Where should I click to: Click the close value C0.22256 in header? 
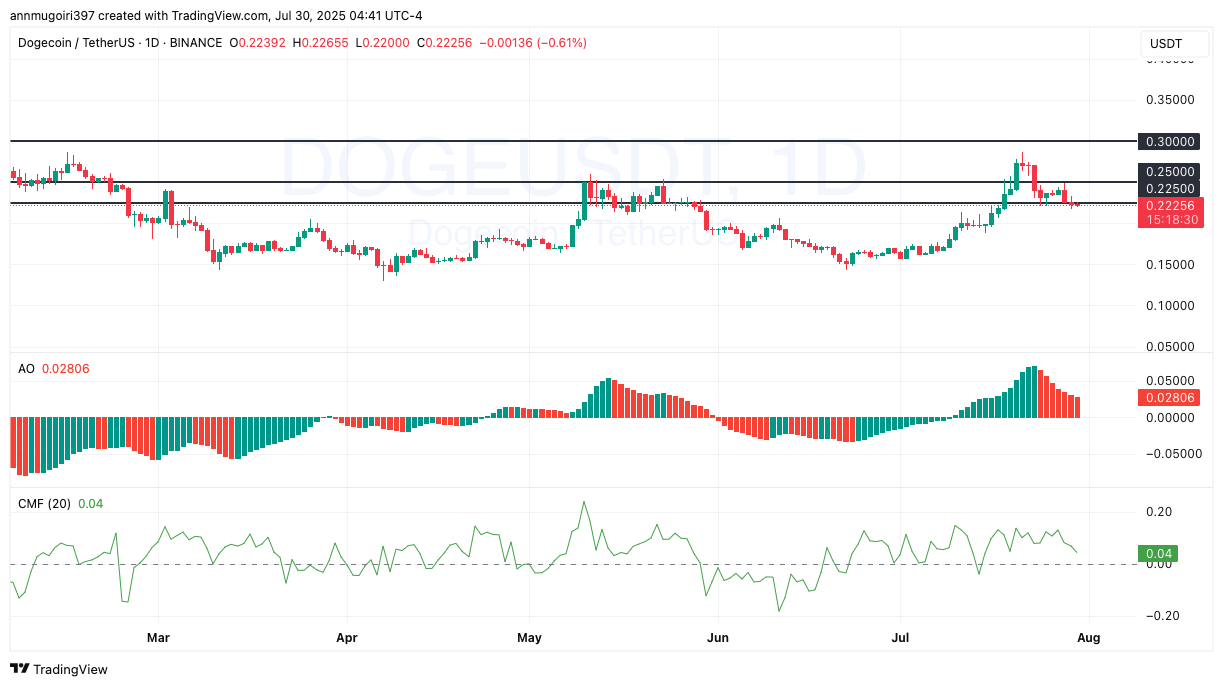tap(445, 43)
